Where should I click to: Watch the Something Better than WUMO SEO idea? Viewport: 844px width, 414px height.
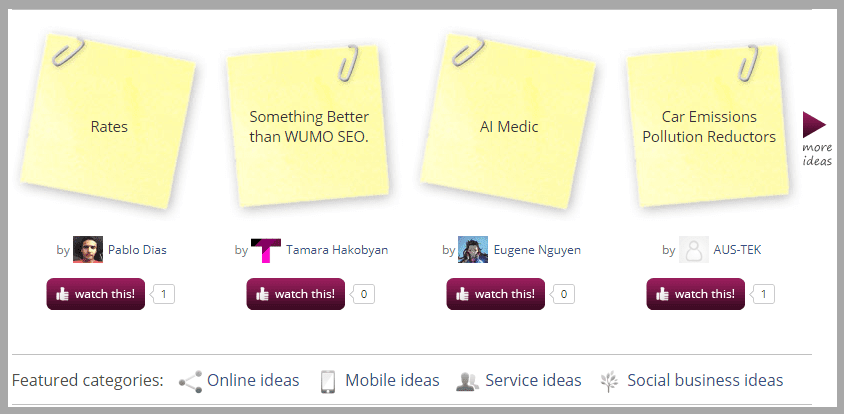pos(296,294)
